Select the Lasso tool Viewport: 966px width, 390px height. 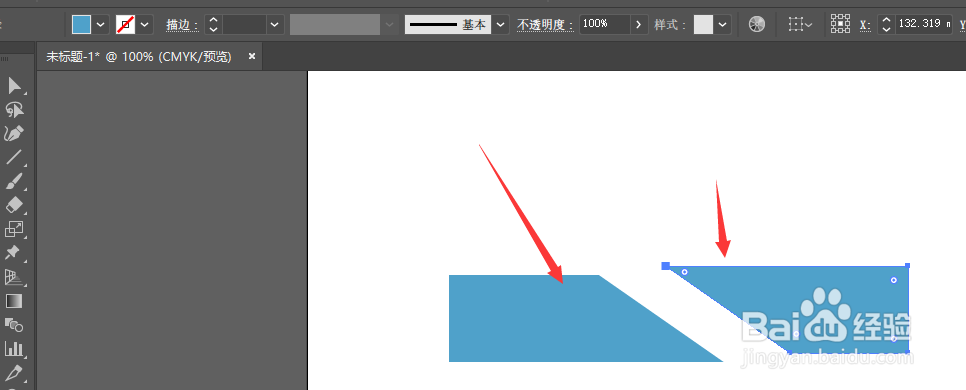tap(14, 110)
